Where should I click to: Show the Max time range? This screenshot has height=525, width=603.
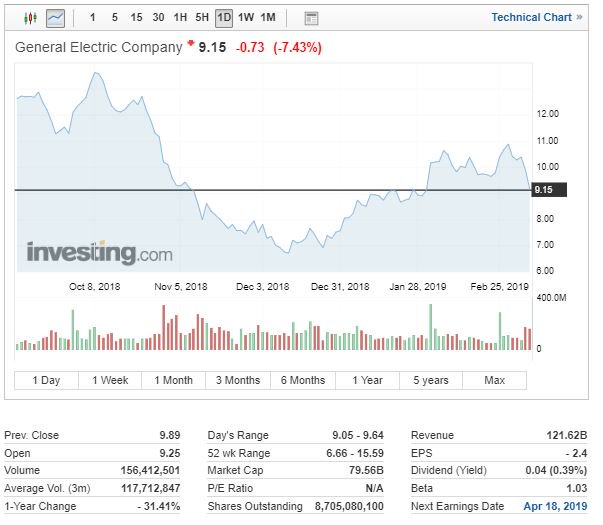495,380
